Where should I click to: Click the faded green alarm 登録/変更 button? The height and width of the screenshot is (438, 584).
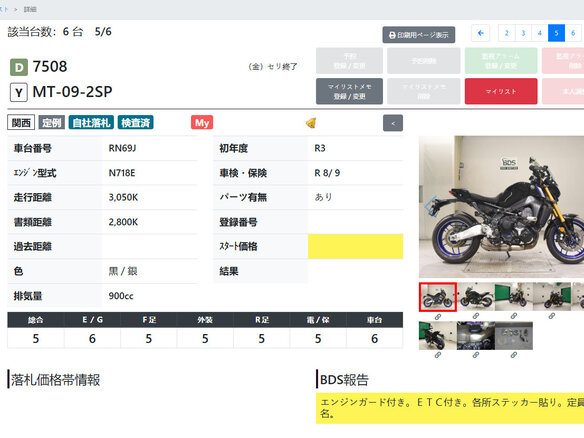point(501,61)
